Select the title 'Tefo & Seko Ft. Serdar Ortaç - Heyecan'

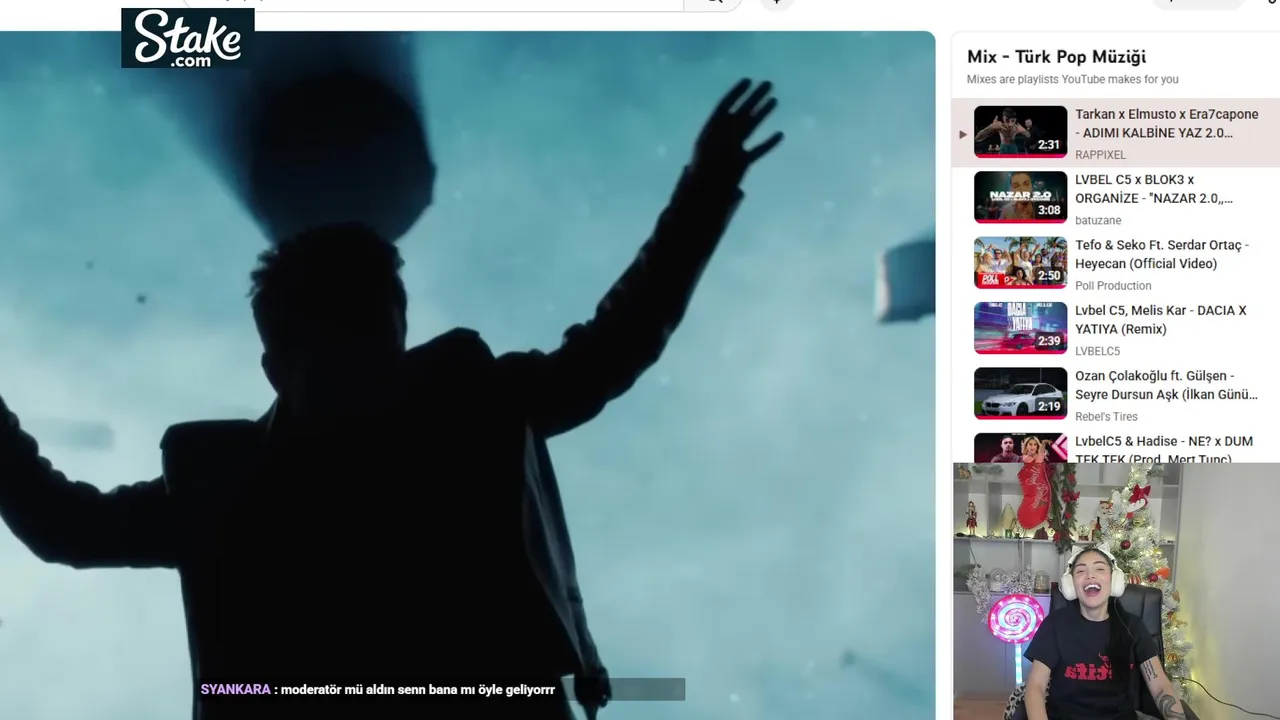(1161, 254)
